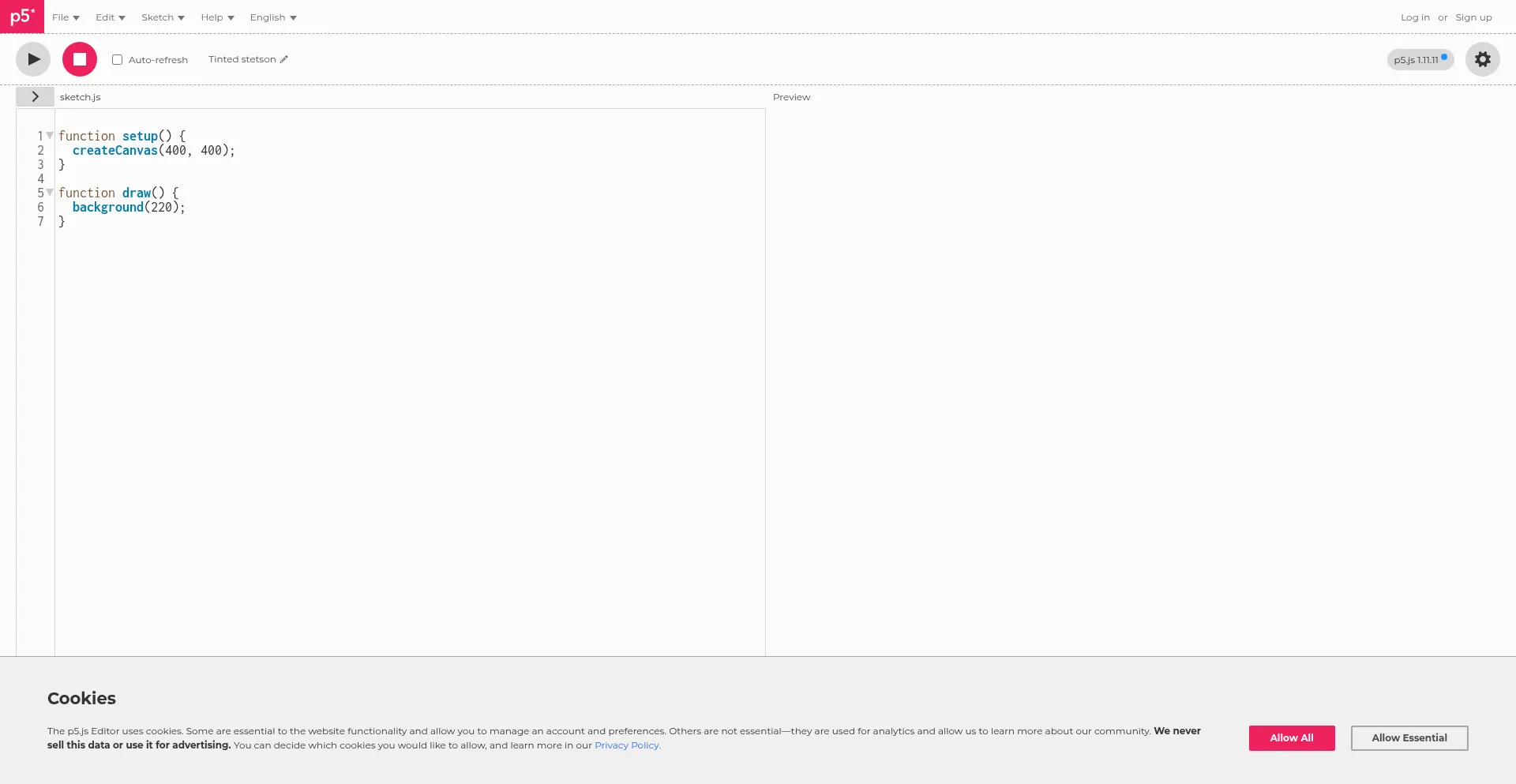This screenshot has height=784, width=1516.
Task: Click the p5 logo home icon
Action: click(x=22, y=17)
